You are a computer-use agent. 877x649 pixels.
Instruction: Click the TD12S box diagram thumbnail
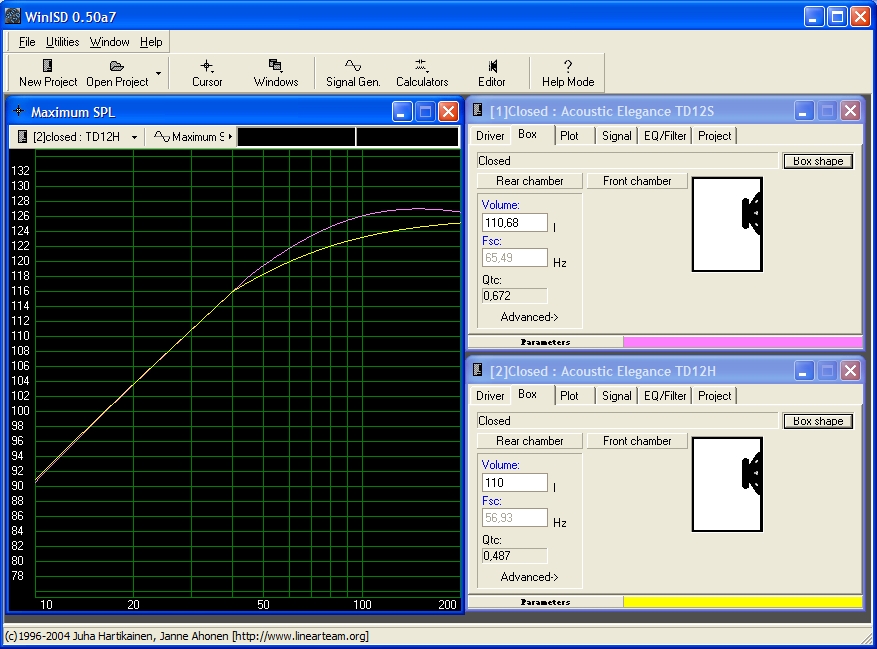[727, 224]
